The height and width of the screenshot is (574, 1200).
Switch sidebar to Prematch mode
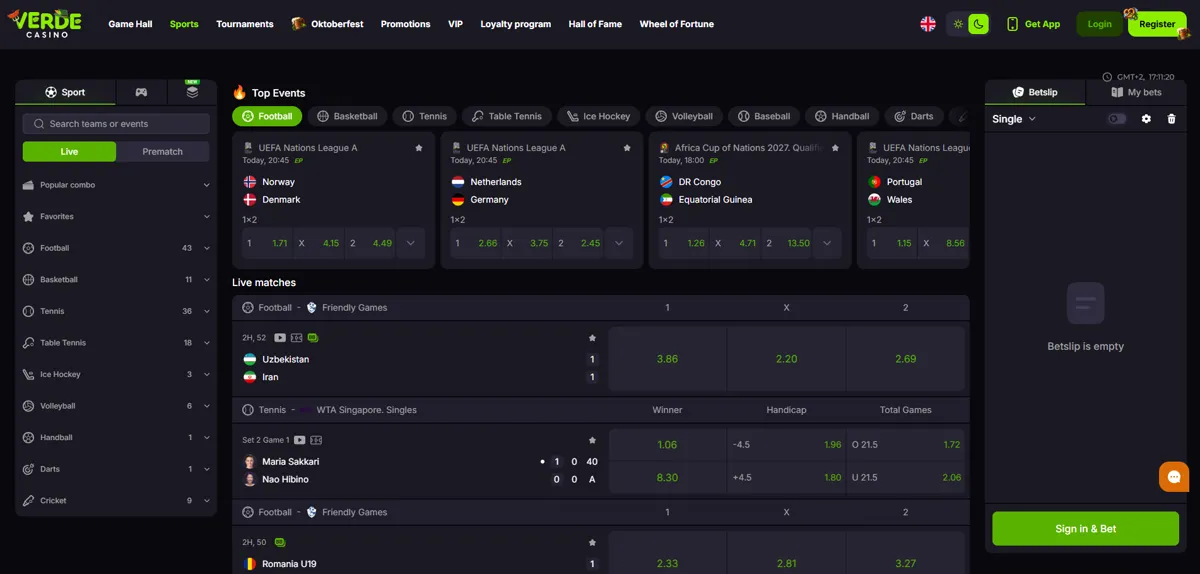click(163, 152)
